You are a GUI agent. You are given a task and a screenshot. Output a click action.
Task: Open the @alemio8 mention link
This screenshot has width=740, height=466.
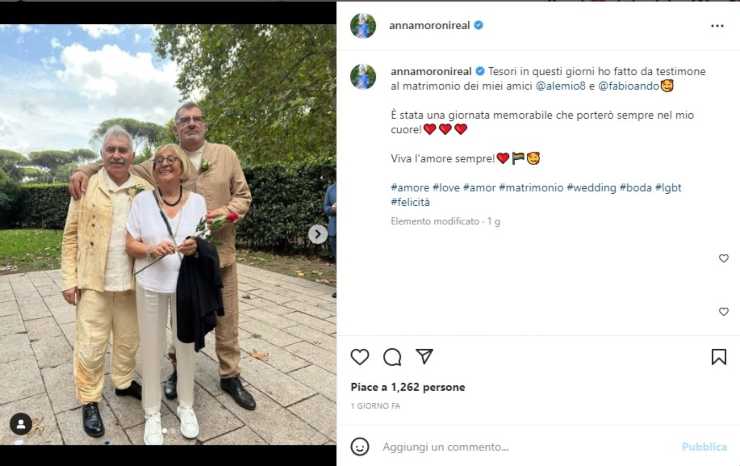click(561, 86)
